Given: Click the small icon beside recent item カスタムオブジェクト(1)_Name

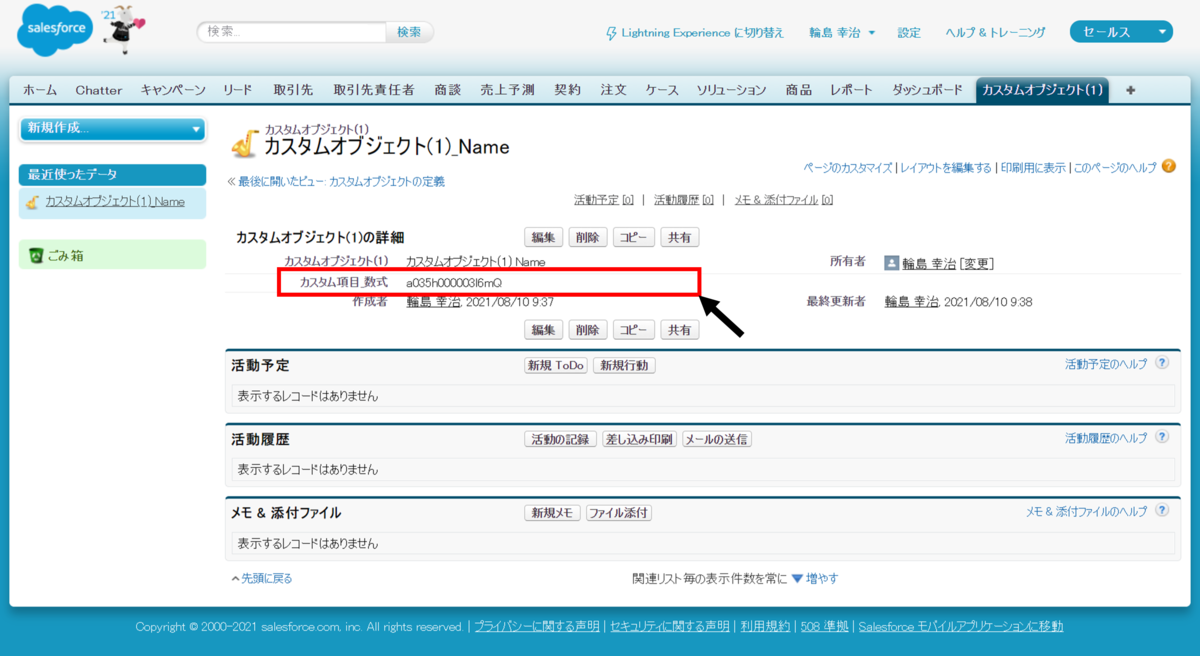Looking at the screenshot, I should click(33, 202).
